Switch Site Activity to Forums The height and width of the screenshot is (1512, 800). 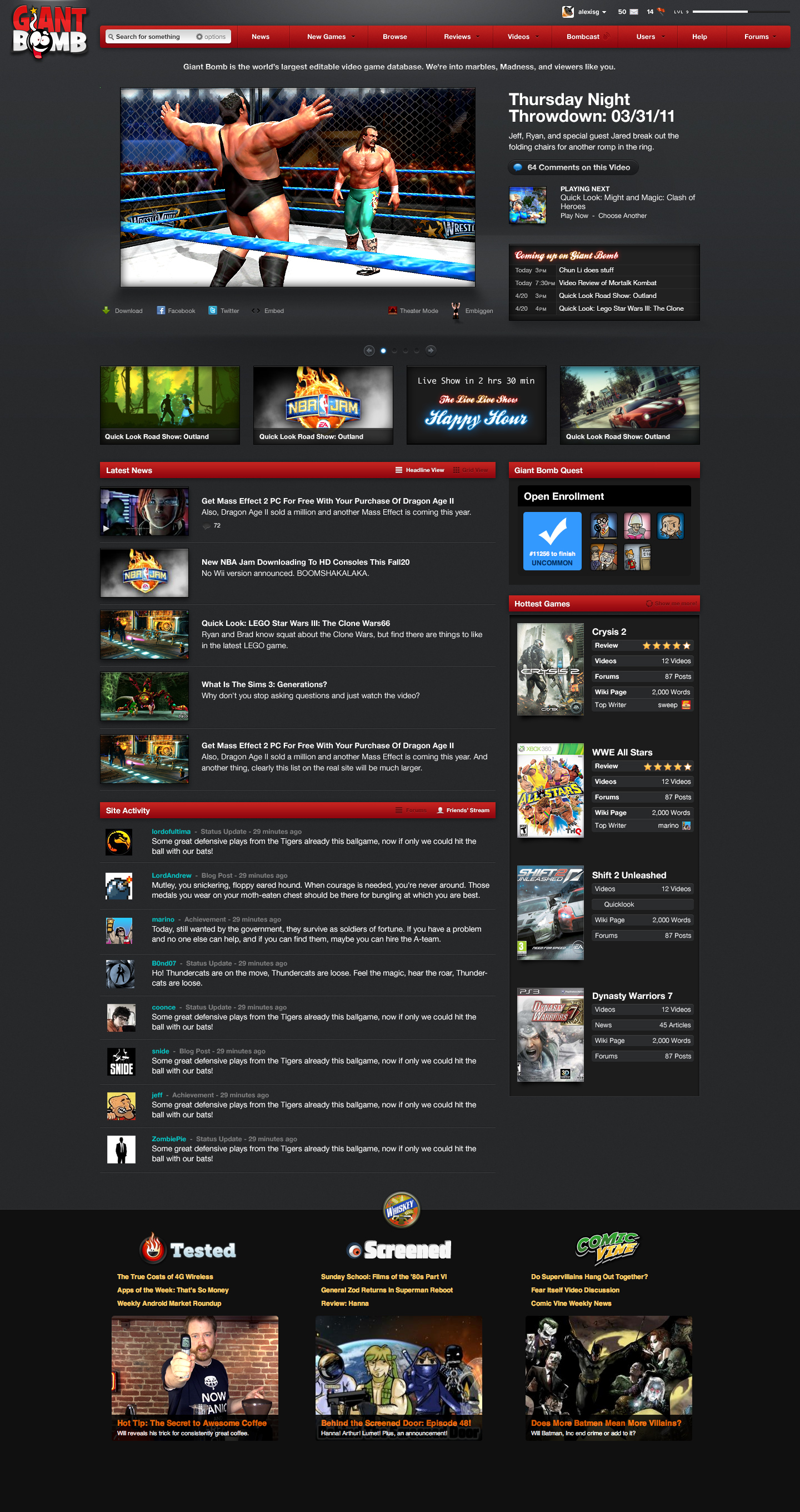[x=411, y=810]
